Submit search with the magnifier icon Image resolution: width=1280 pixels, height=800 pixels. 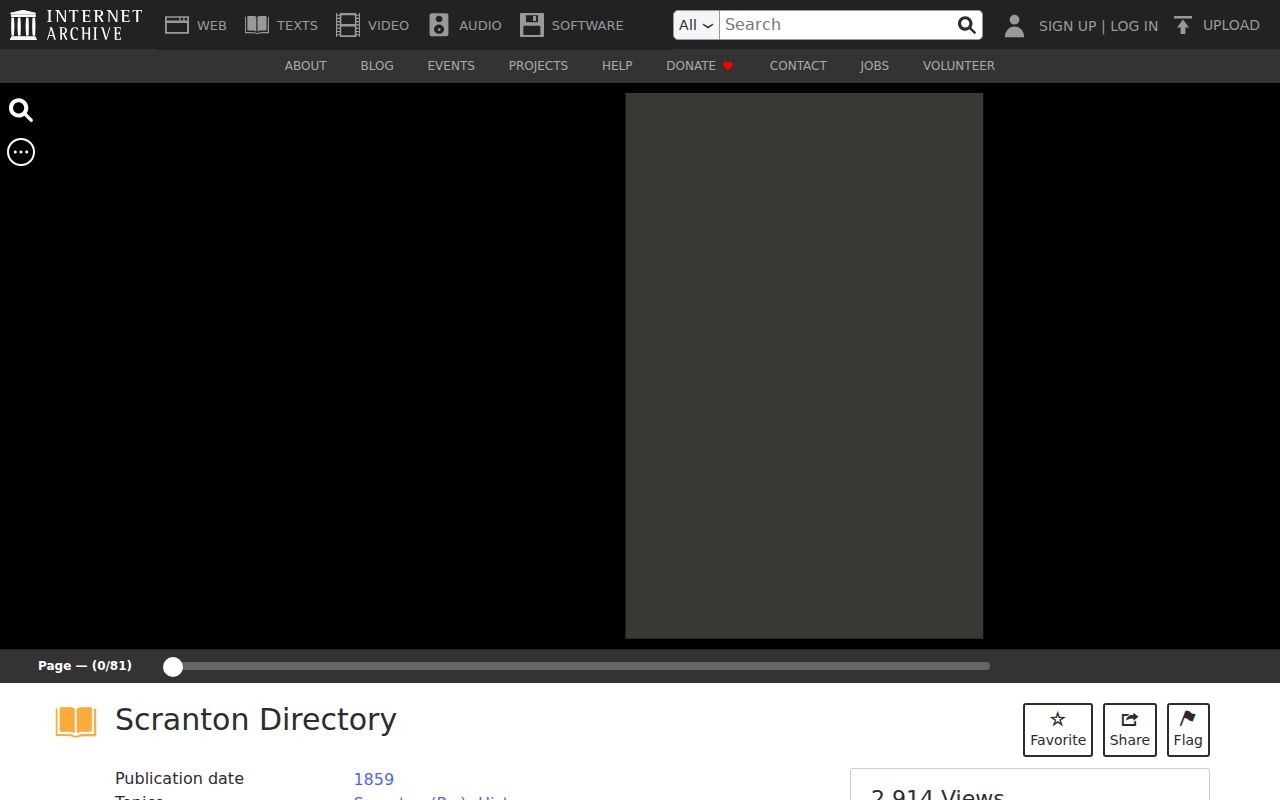tap(966, 25)
